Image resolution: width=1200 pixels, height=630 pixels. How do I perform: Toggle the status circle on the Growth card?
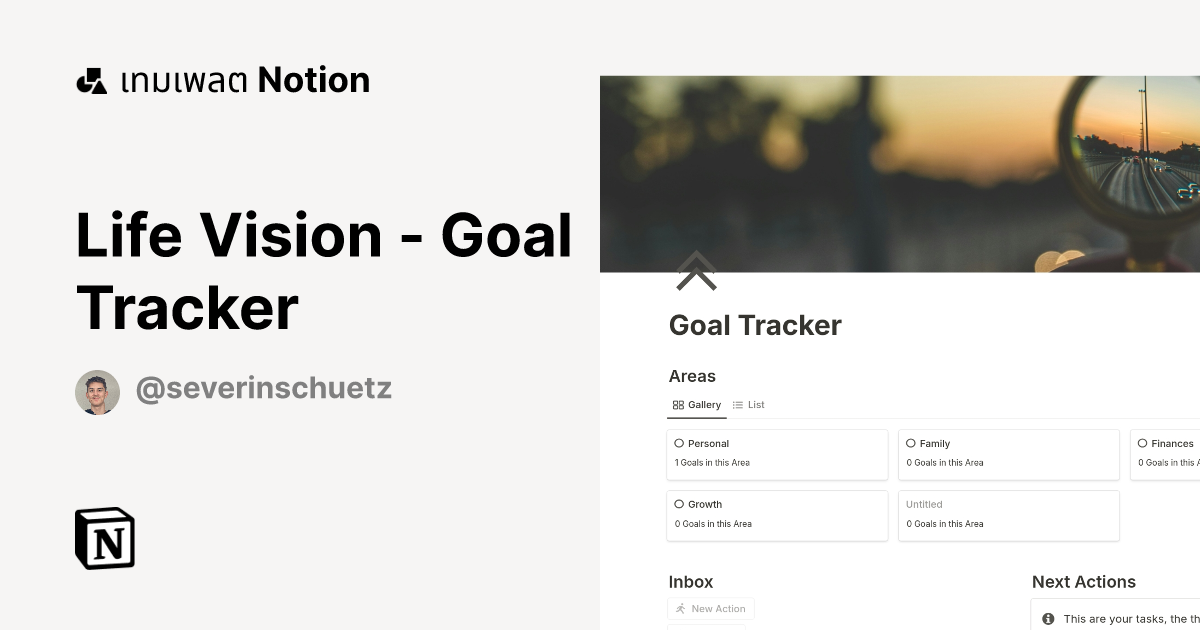(682, 504)
